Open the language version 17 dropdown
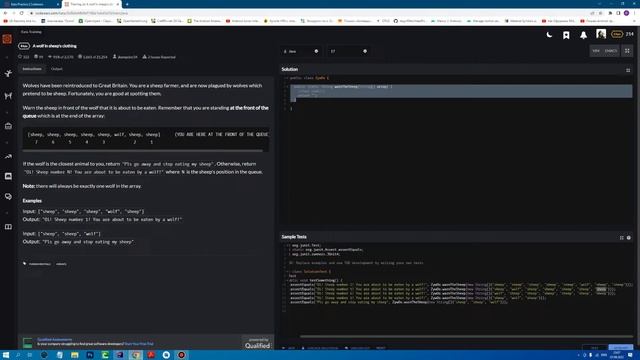Image resolution: width=640 pixels, height=360 pixels. coord(348,51)
